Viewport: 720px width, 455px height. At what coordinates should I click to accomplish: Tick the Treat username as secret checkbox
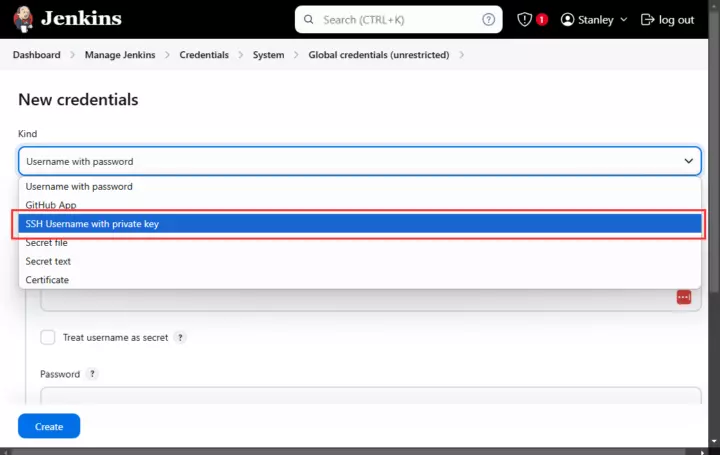point(48,337)
